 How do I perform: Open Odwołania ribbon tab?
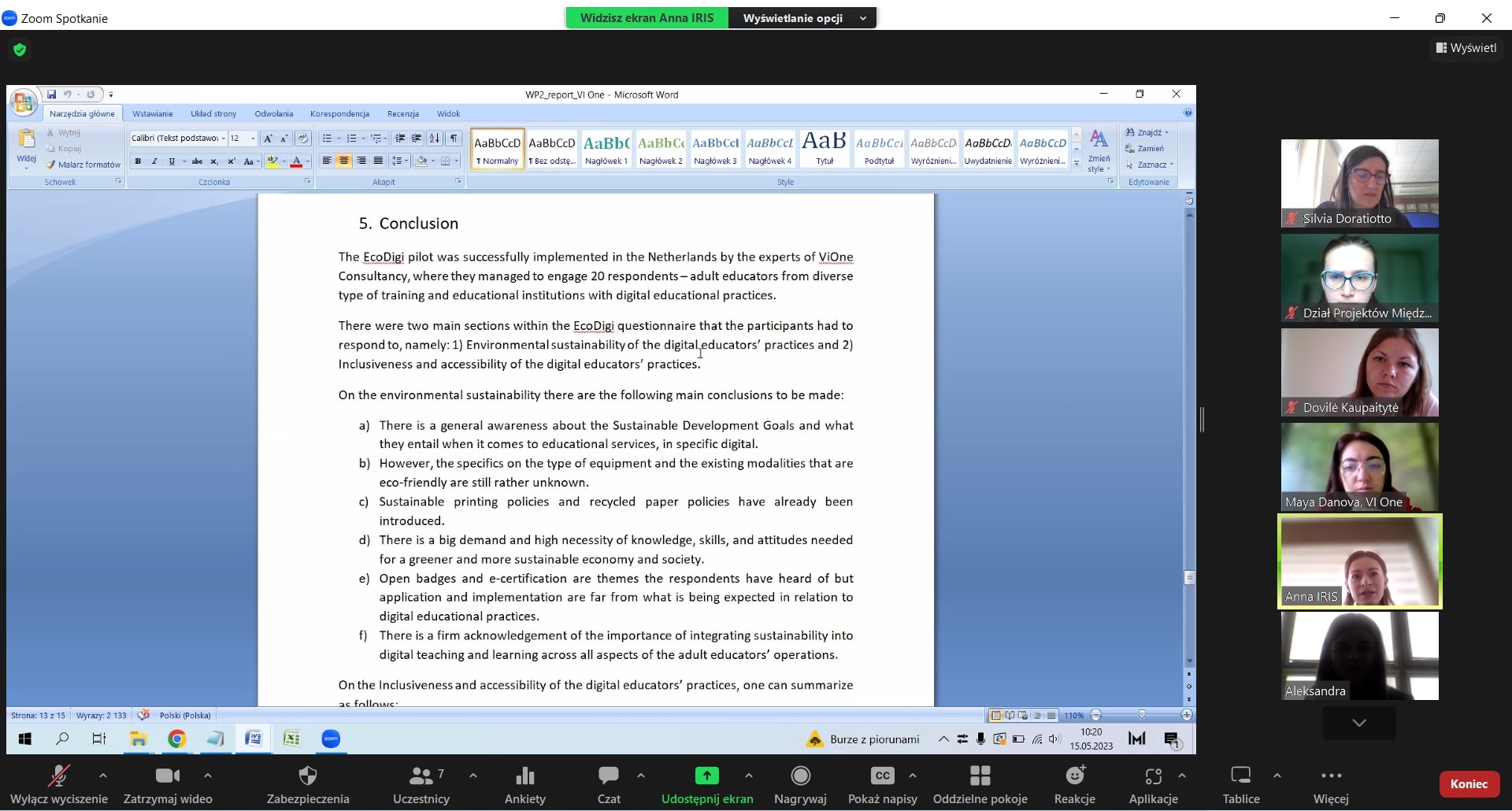click(x=274, y=114)
